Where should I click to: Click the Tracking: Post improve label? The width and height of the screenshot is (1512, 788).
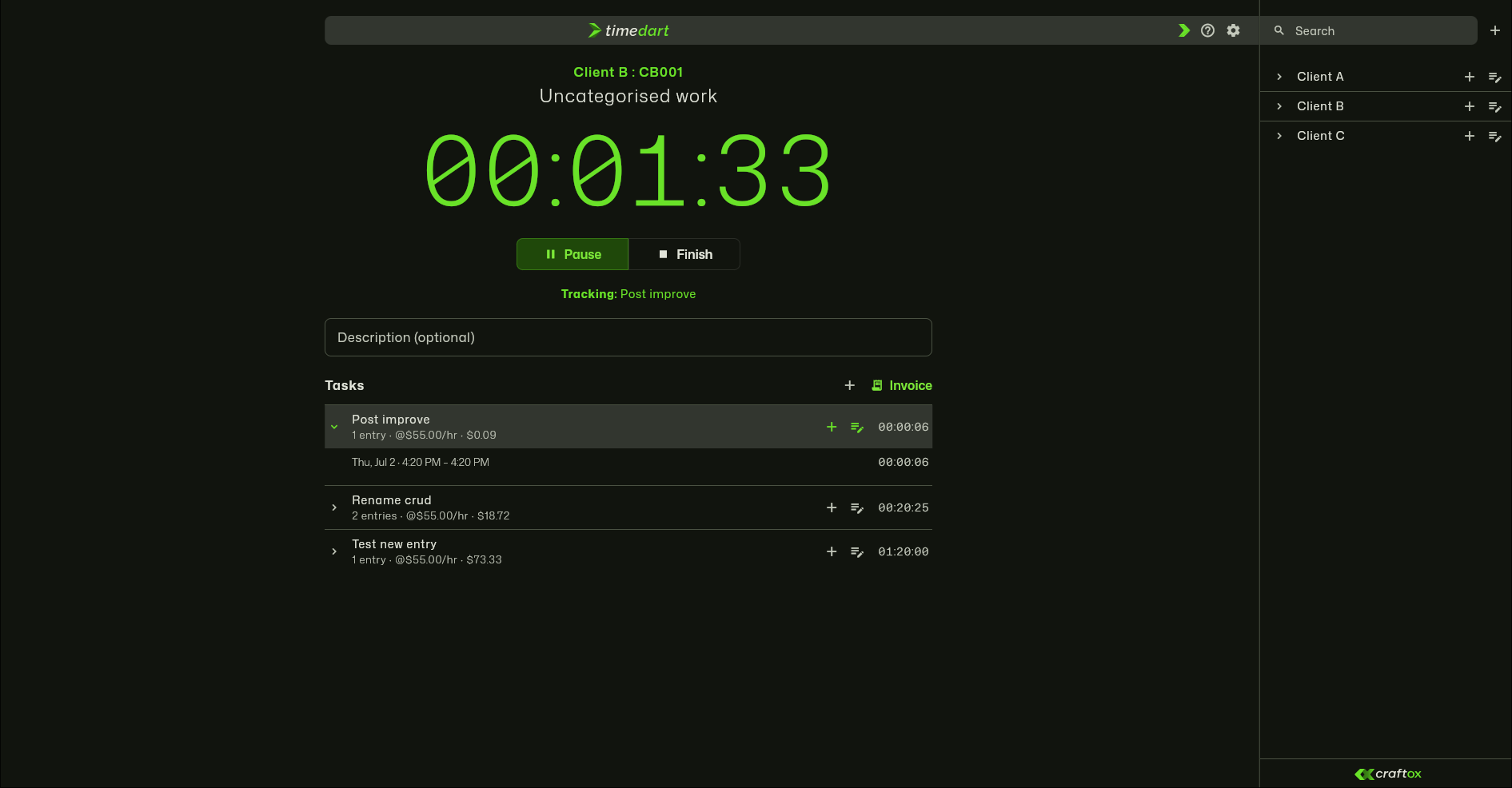coord(628,294)
